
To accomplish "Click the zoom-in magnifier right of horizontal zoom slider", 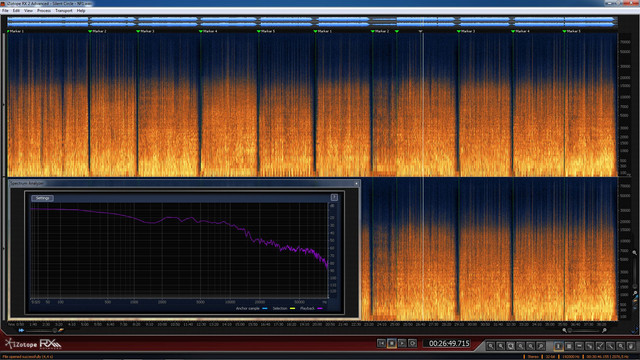I will 604,330.
